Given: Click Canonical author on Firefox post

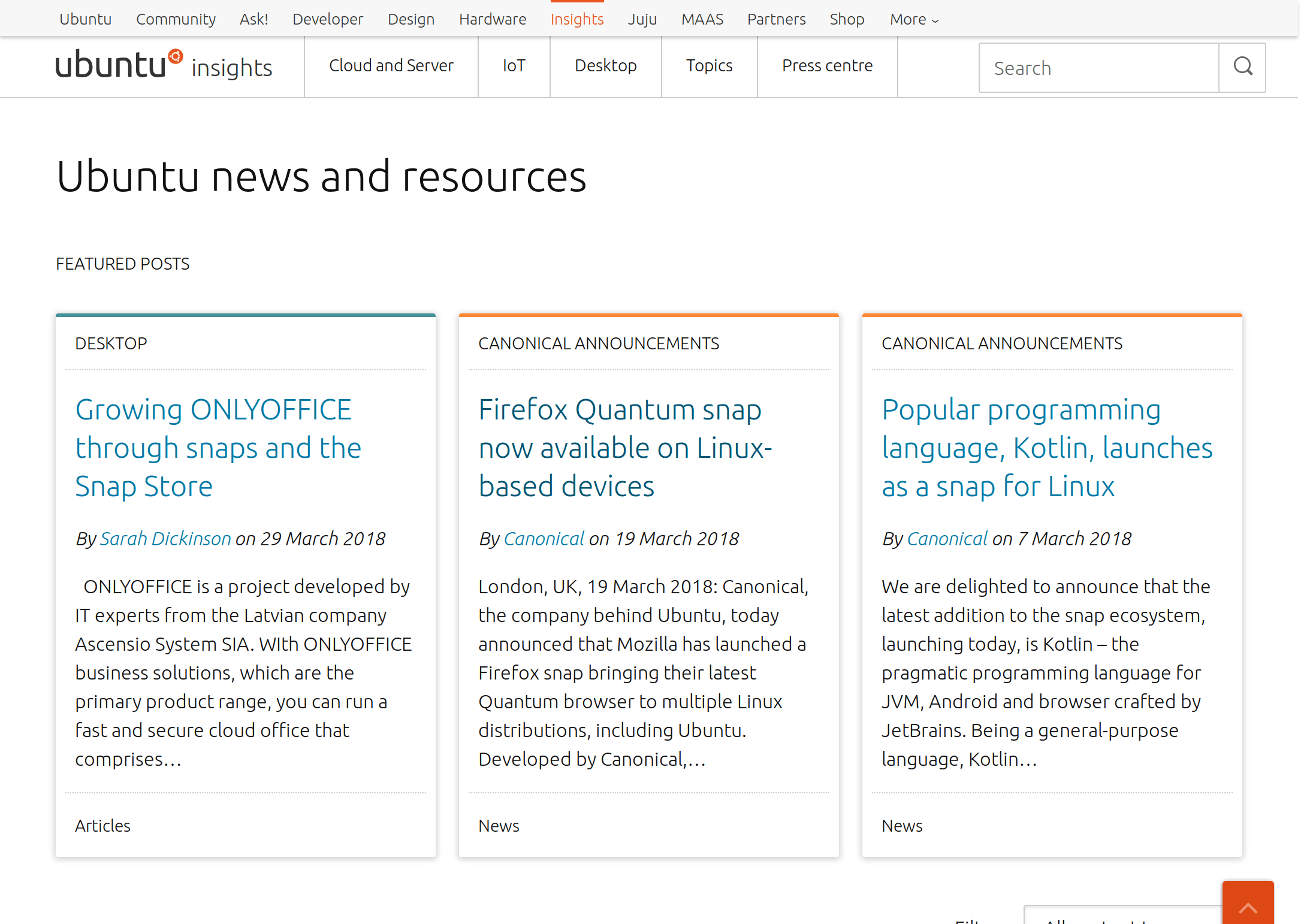Looking at the screenshot, I should (544, 539).
